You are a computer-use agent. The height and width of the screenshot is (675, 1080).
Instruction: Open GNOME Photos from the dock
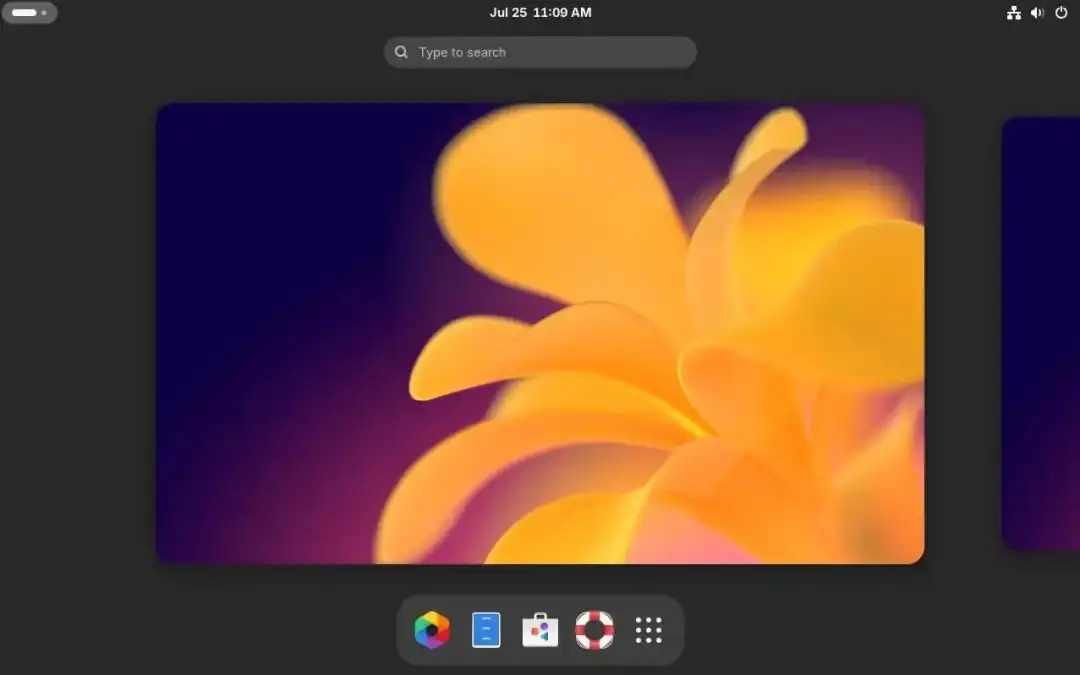coord(432,630)
